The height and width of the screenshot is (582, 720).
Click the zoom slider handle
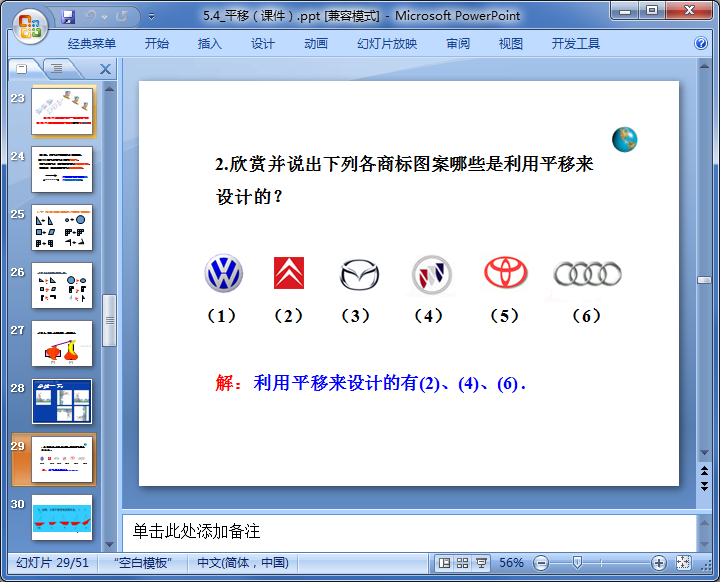(x=577, y=563)
